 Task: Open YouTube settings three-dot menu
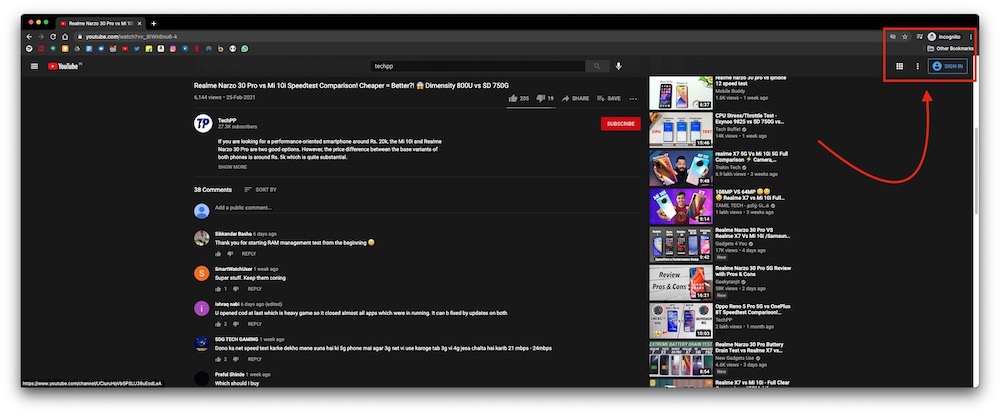pos(918,66)
